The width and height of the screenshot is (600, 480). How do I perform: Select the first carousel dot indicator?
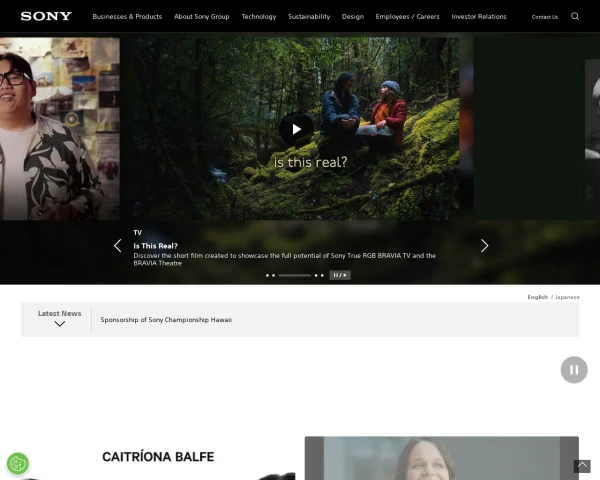coord(267,275)
